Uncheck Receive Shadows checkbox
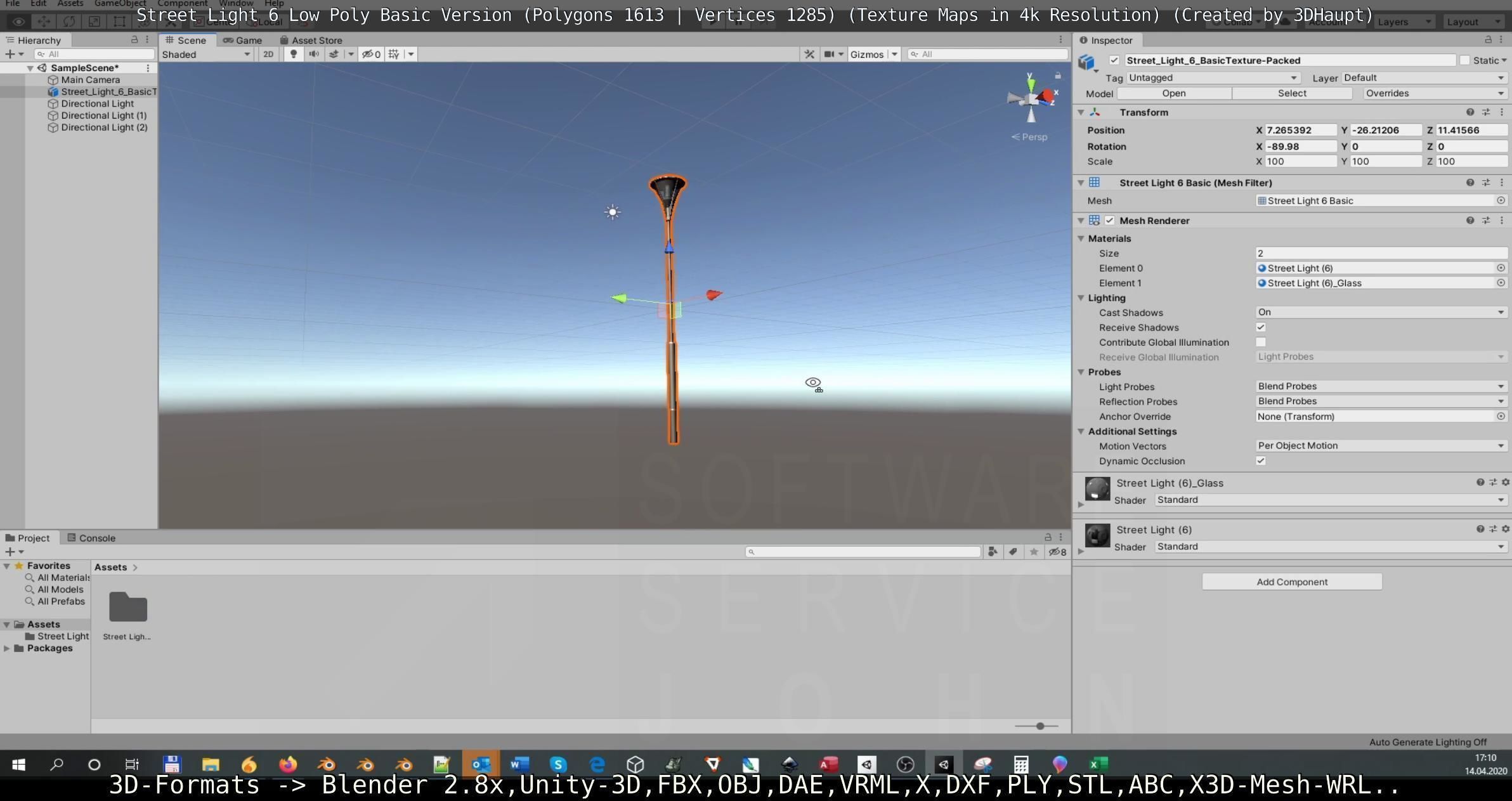This screenshot has width=1512, height=801. click(1261, 328)
